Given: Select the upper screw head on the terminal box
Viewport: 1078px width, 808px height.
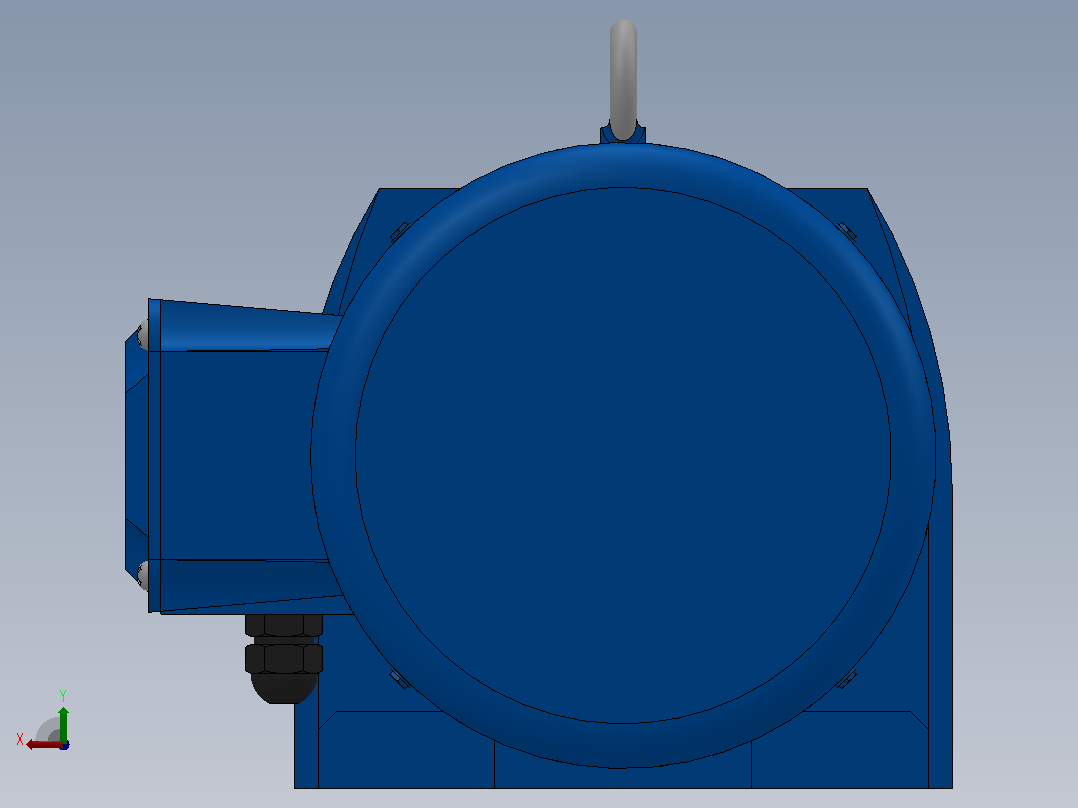Looking at the screenshot, I should (143, 335).
